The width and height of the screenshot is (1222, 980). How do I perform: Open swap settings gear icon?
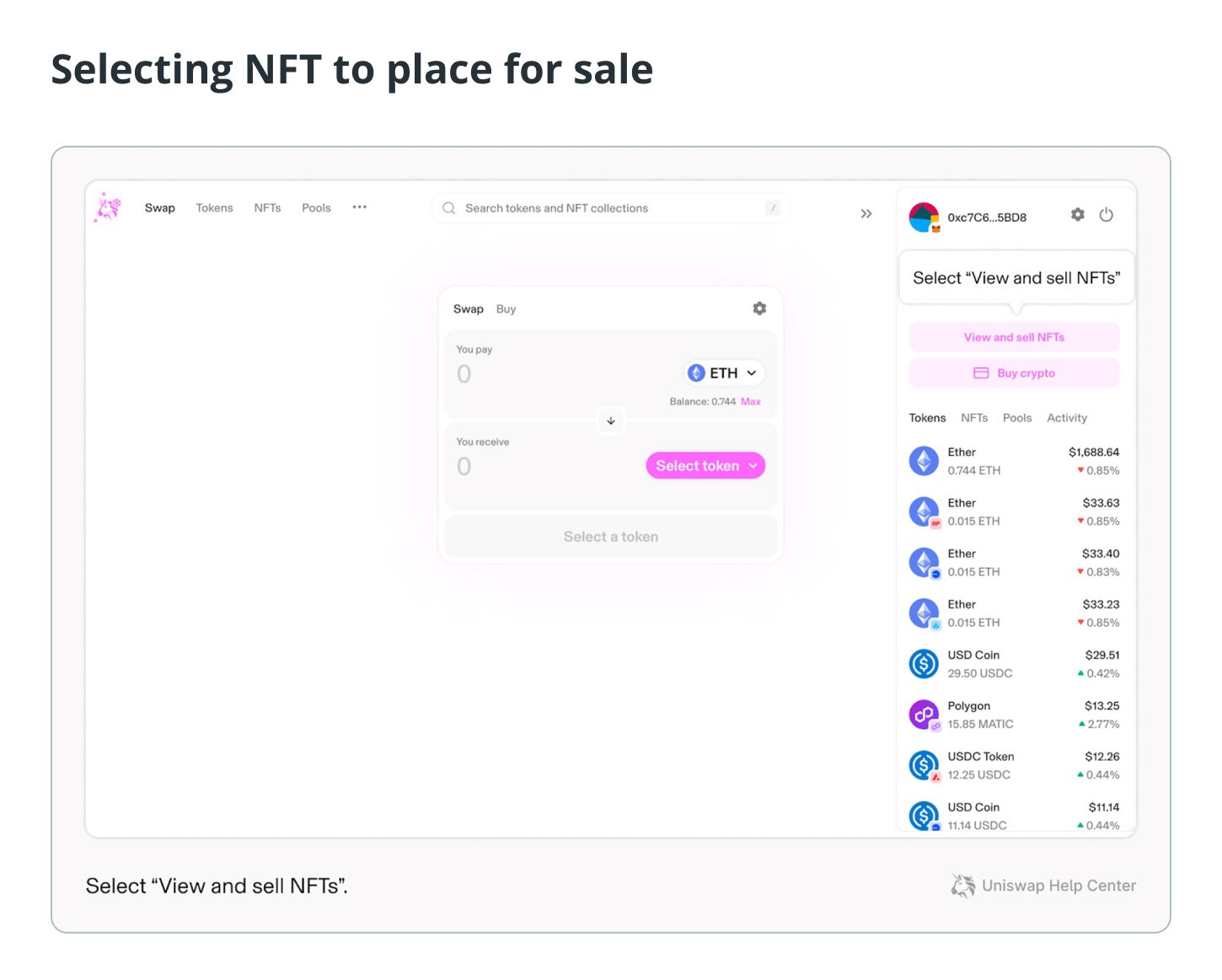[x=759, y=308]
